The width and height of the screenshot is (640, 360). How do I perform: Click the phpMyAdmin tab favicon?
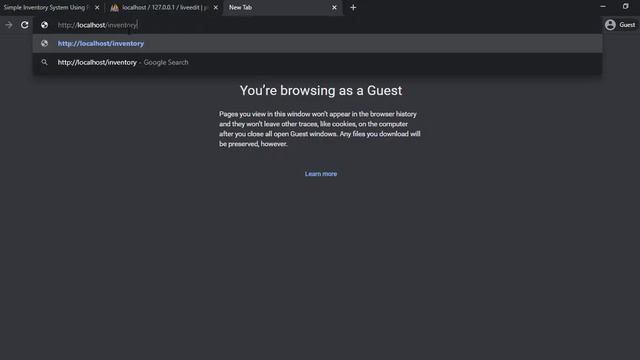[115, 7]
